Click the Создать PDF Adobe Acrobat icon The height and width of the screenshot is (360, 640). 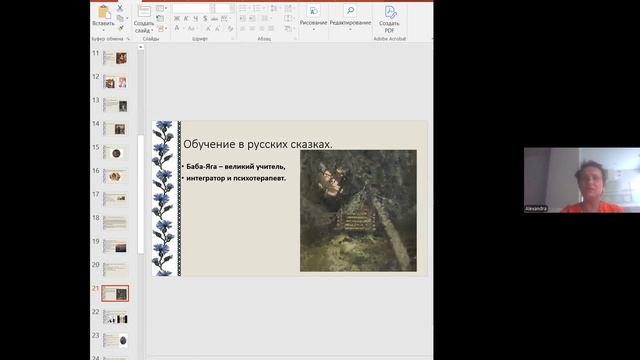tap(390, 12)
